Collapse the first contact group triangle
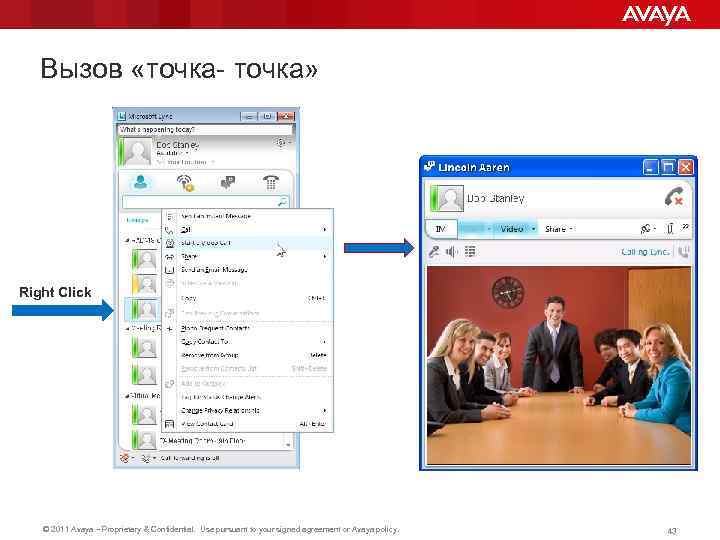 pyautogui.click(x=127, y=240)
